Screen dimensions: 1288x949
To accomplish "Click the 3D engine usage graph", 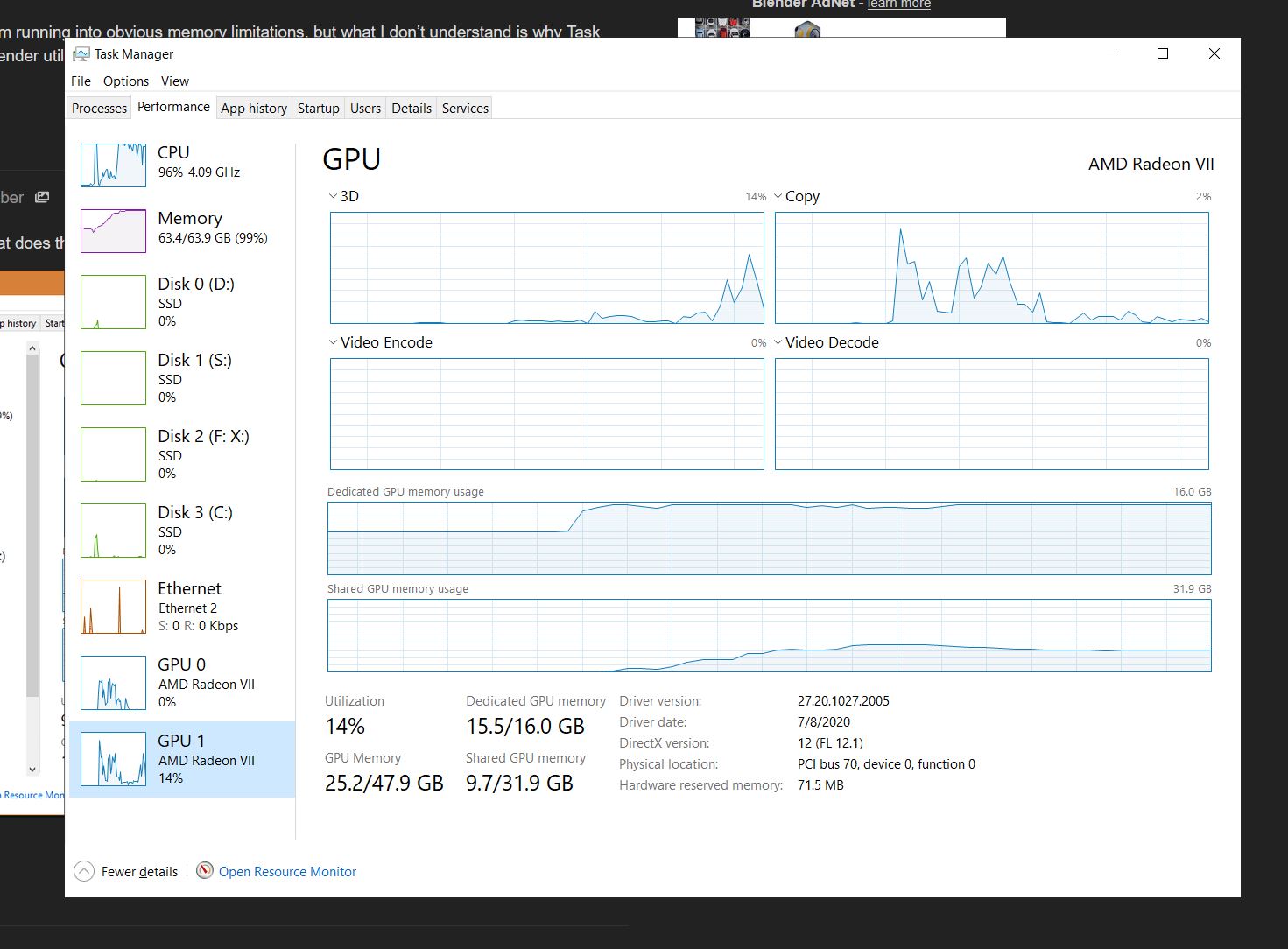I will click(547, 268).
